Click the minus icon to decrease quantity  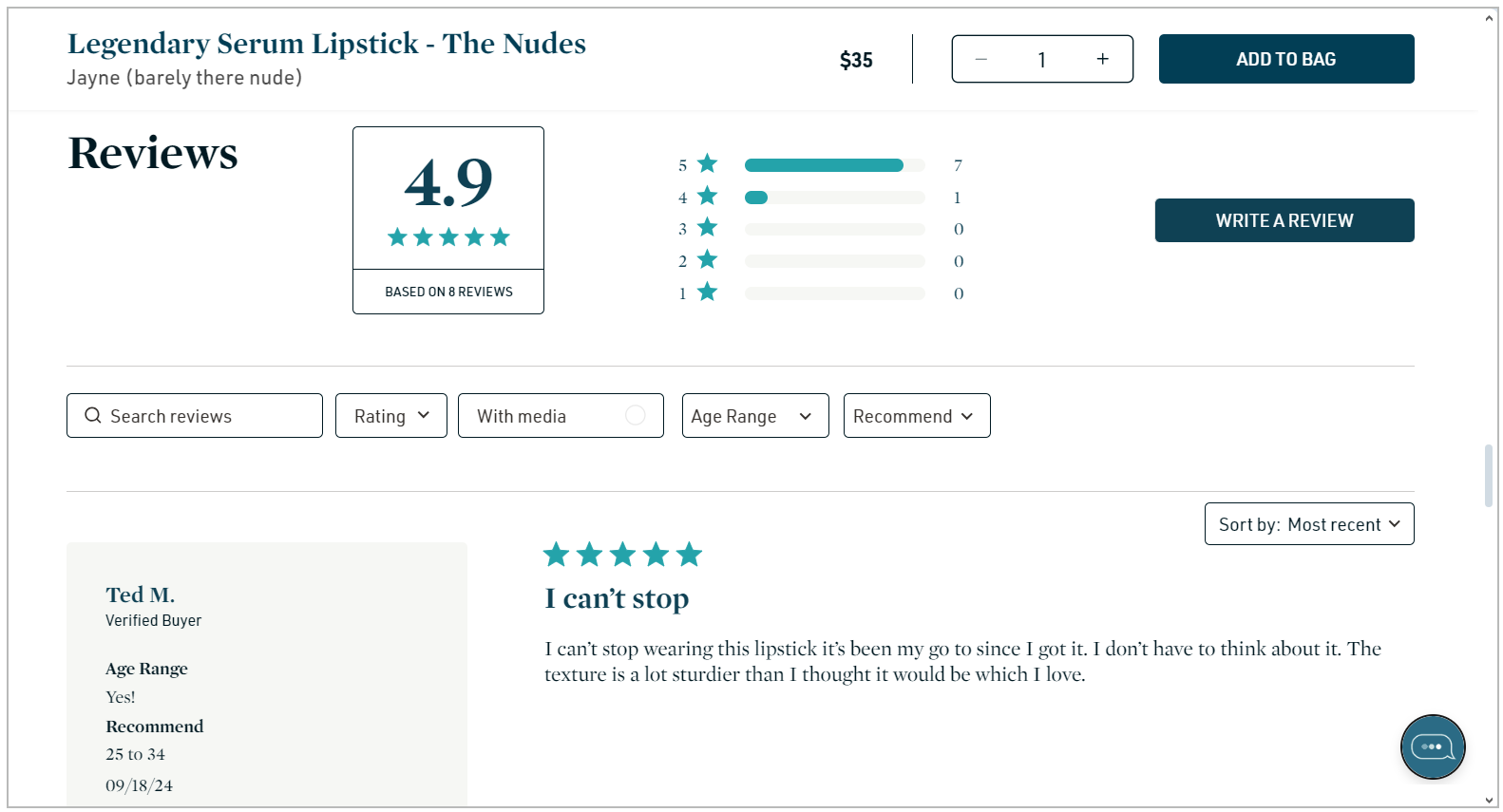[x=980, y=58]
